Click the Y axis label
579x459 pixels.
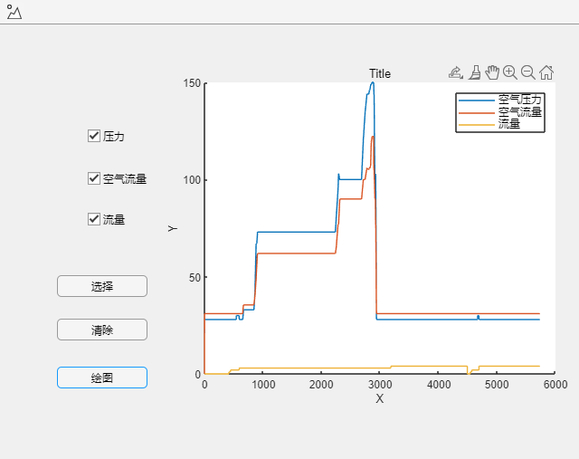click(x=172, y=229)
